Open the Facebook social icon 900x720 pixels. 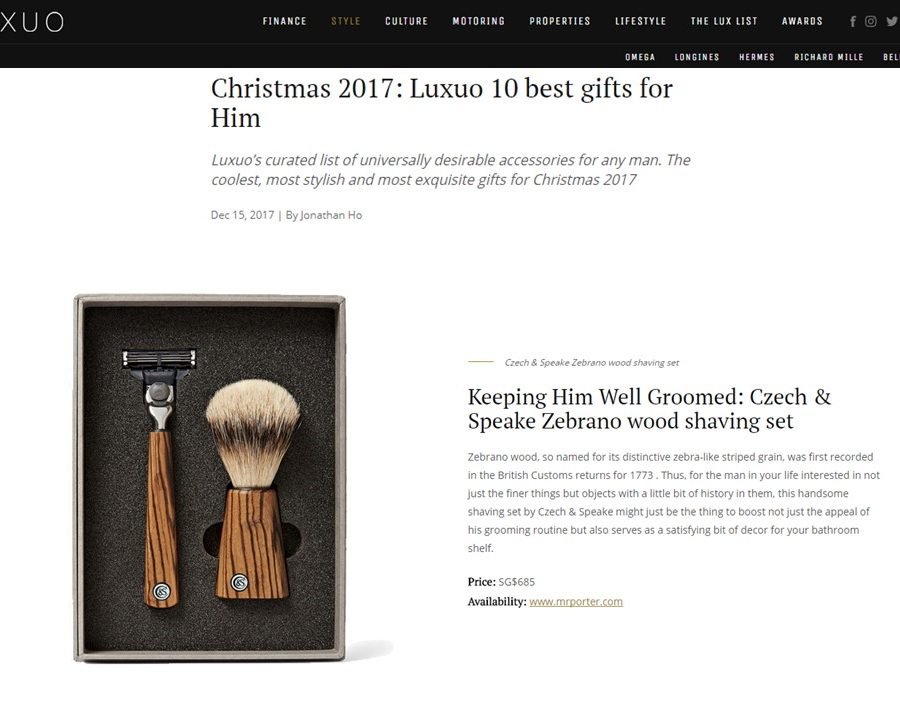click(x=853, y=22)
